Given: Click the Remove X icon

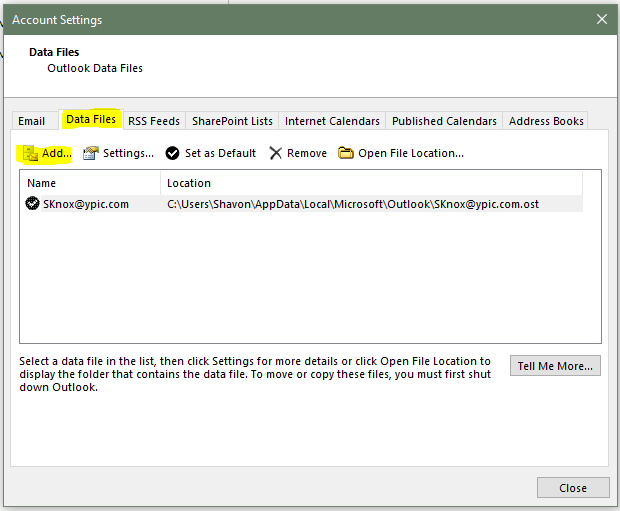Looking at the screenshot, I should pyautogui.click(x=276, y=153).
